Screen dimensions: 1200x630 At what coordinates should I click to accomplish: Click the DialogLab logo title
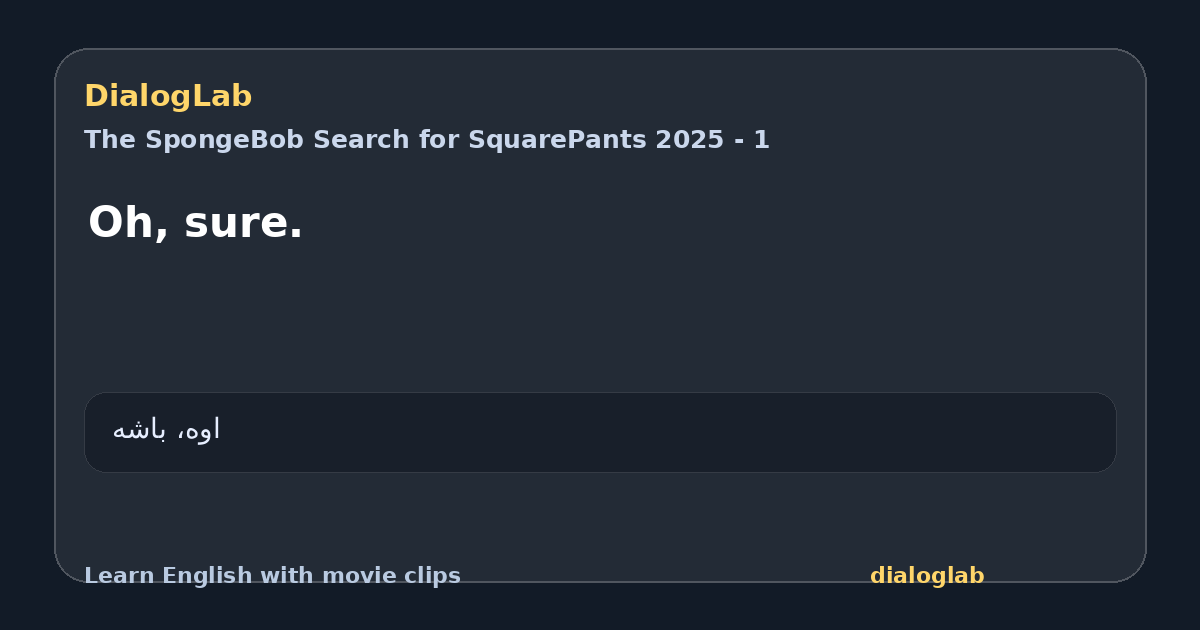[x=168, y=97]
